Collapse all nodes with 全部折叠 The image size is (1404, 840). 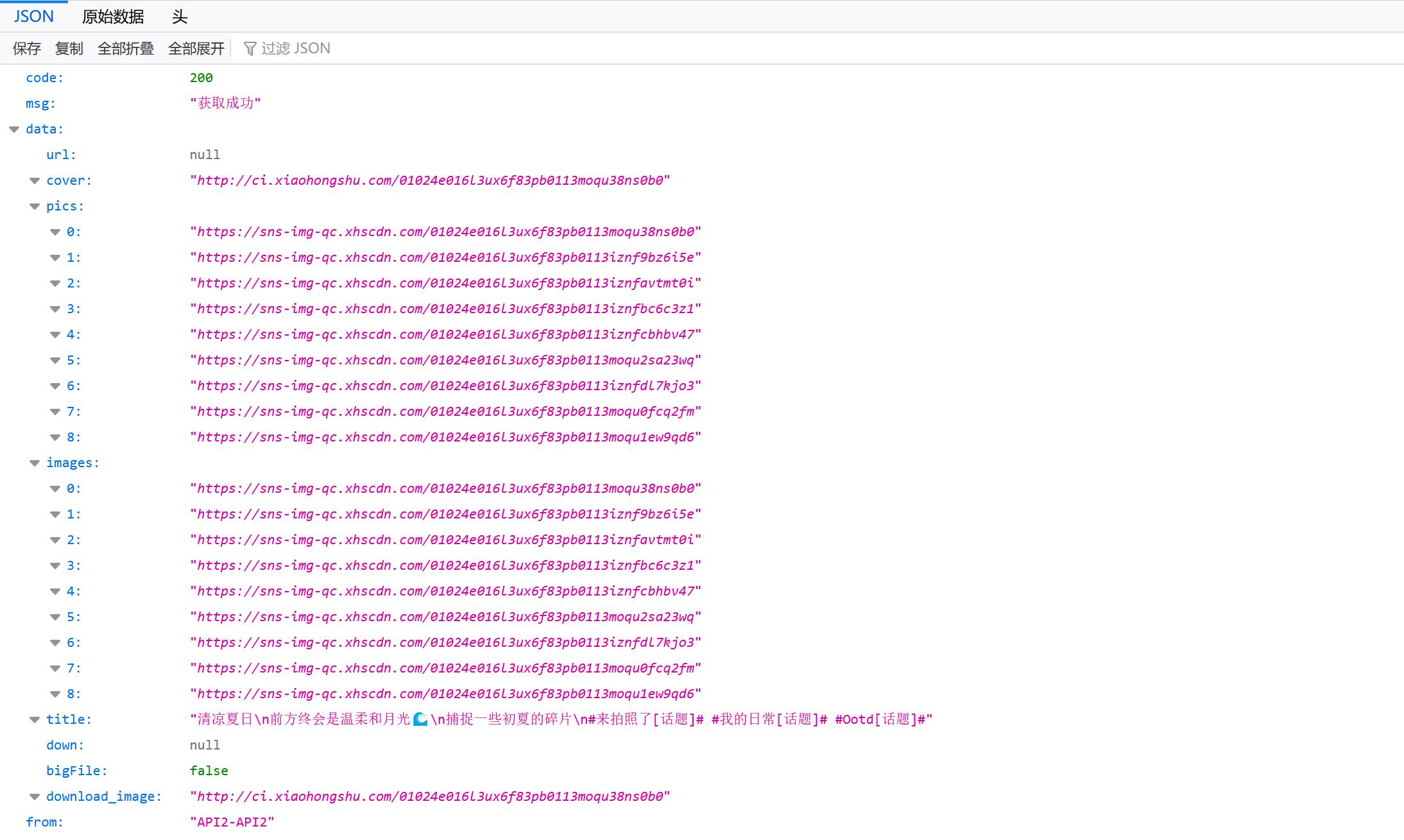126,48
